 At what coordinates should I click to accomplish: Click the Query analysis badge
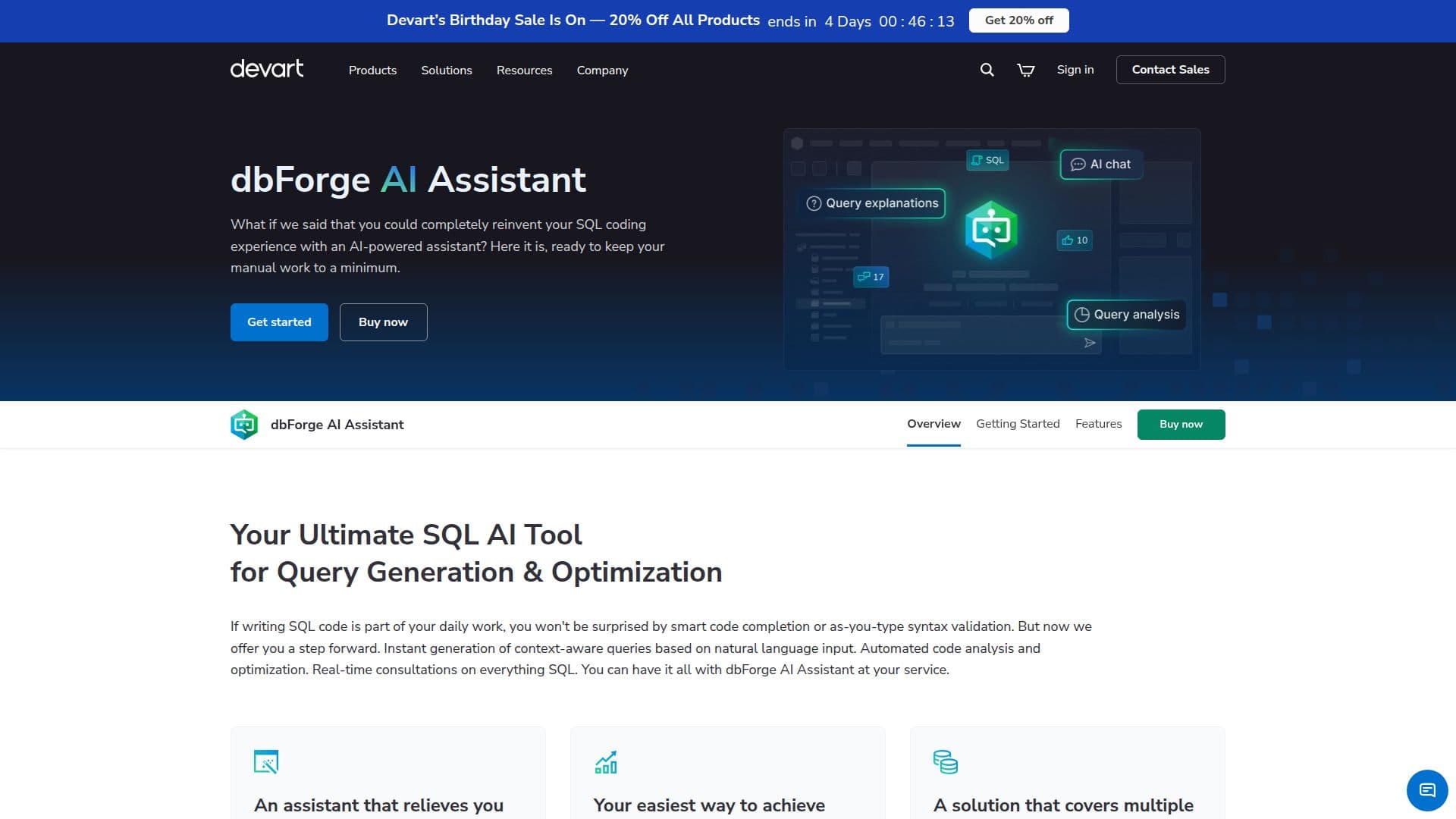coord(1127,315)
